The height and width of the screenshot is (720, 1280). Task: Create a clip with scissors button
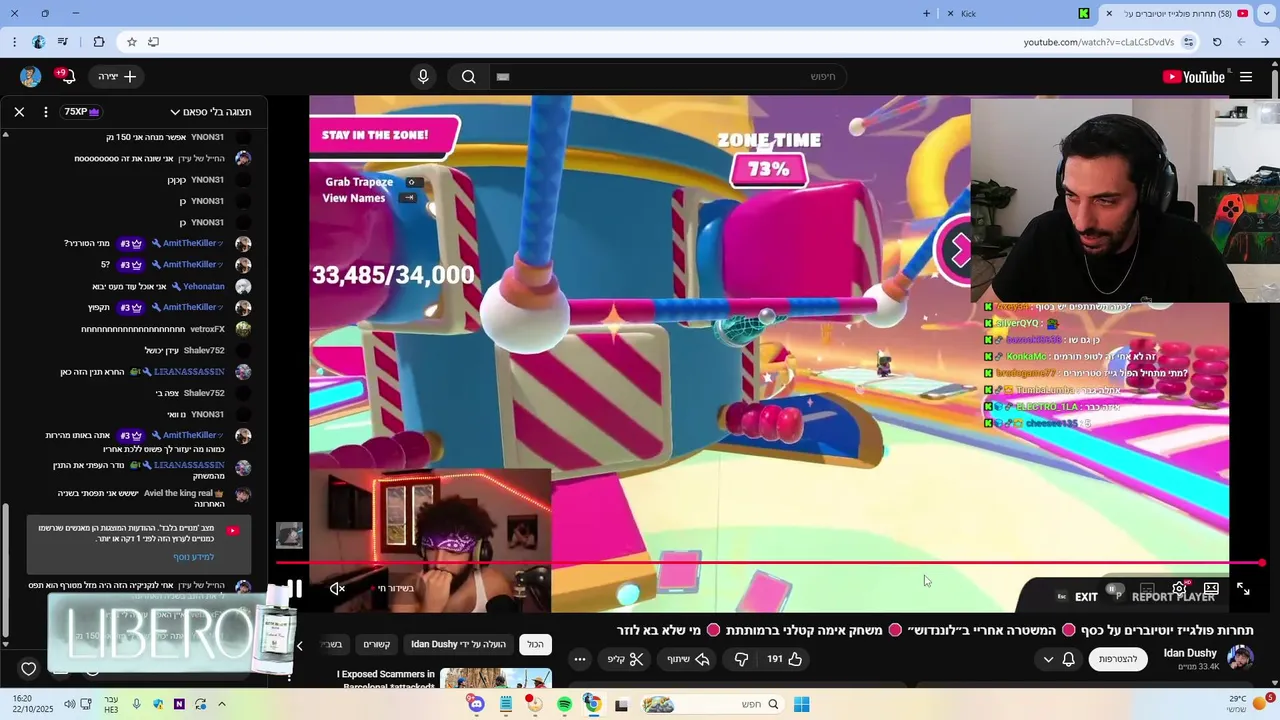(626, 659)
